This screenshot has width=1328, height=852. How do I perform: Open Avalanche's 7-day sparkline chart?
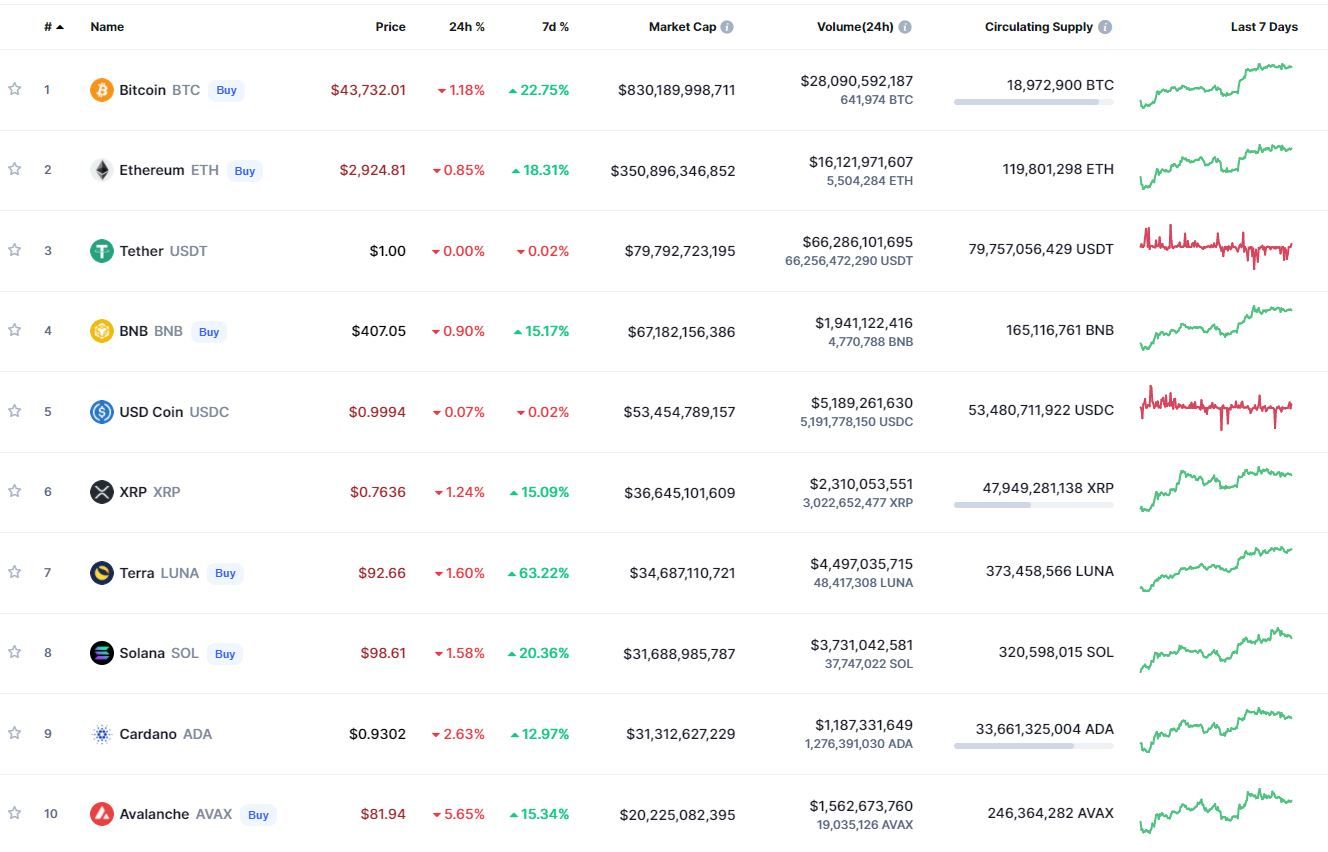pos(1216,811)
